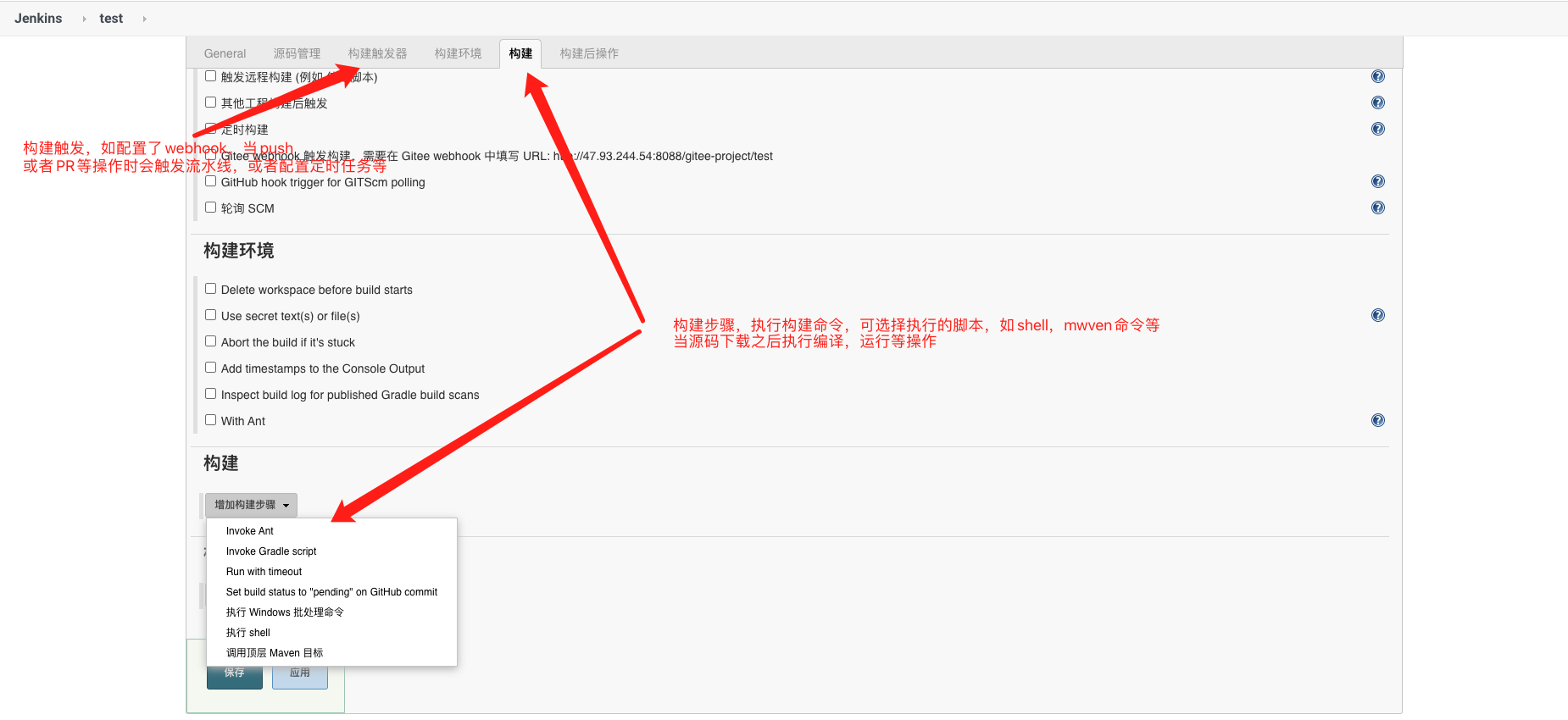Open the 构建后操作 tab
Viewport: 1568px width, 720px height.
pyautogui.click(x=588, y=53)
